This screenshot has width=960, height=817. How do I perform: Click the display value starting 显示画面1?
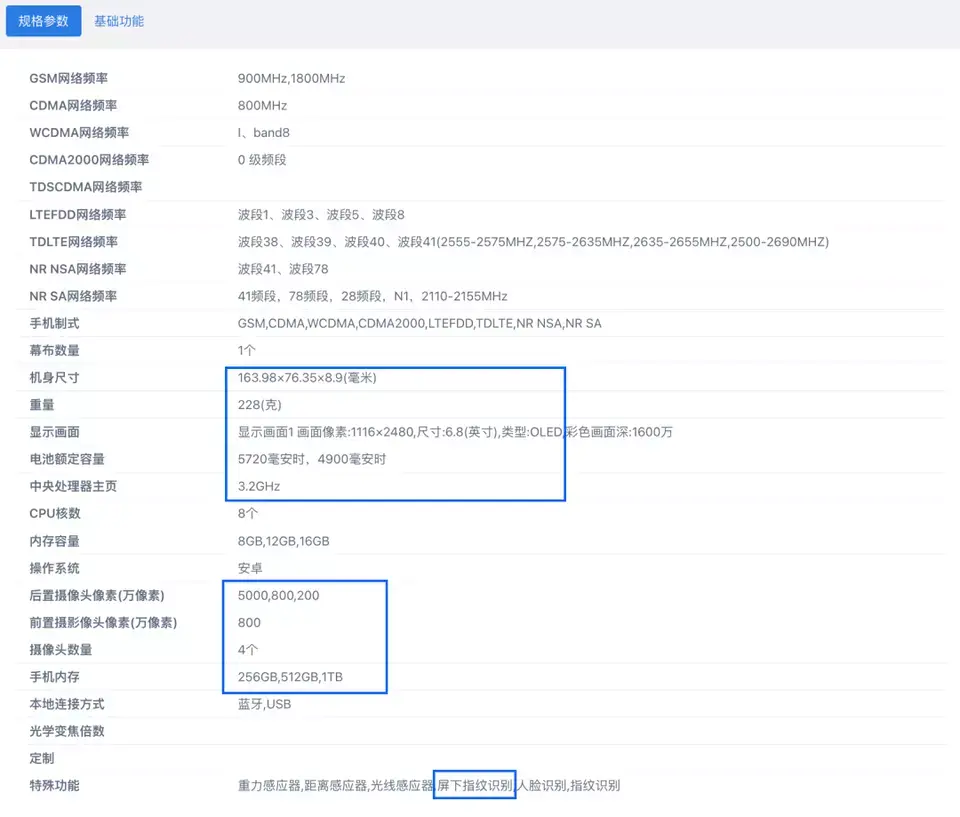(455, 432)
